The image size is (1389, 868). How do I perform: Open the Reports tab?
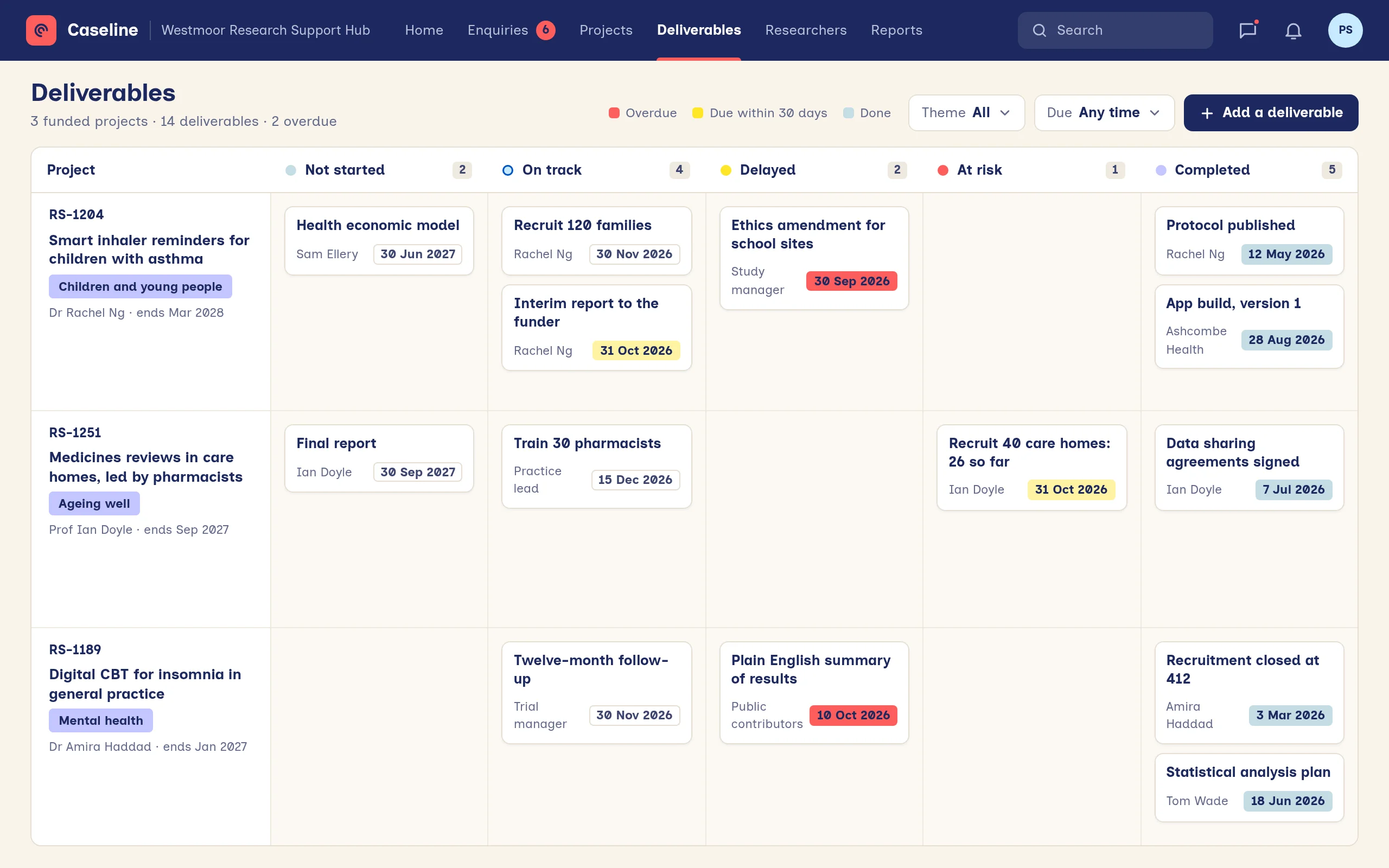coord(896,30)
